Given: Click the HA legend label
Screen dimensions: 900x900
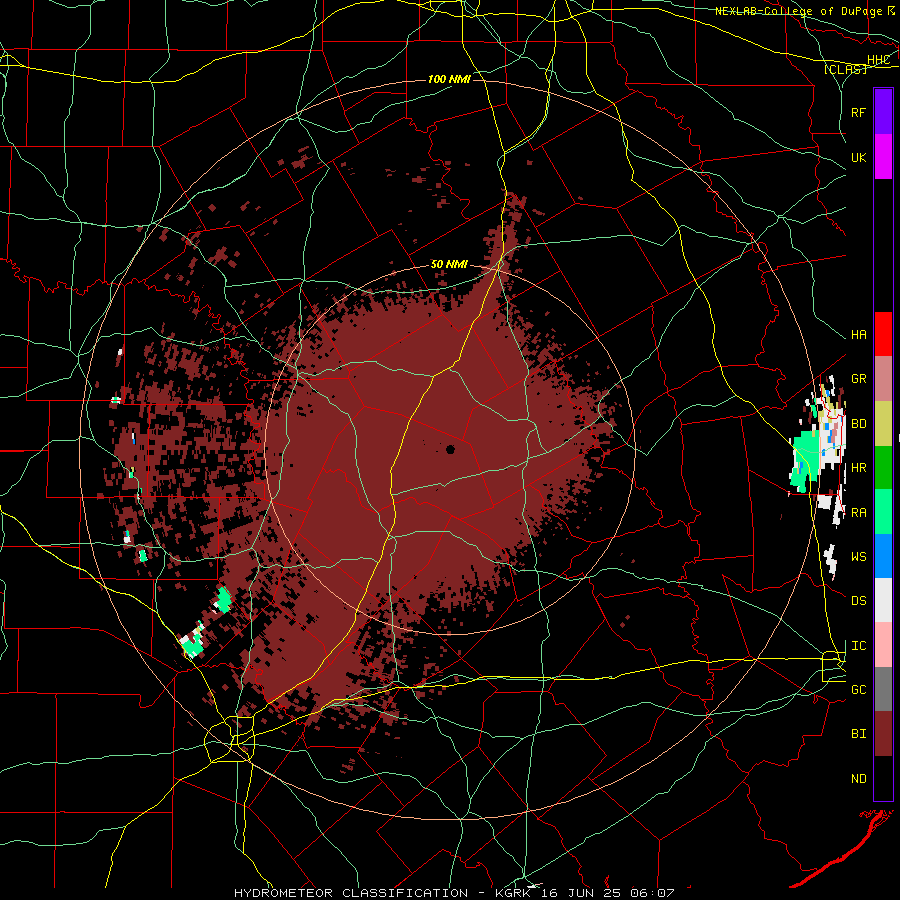Looking at the screenshot, I should [859, 334].
